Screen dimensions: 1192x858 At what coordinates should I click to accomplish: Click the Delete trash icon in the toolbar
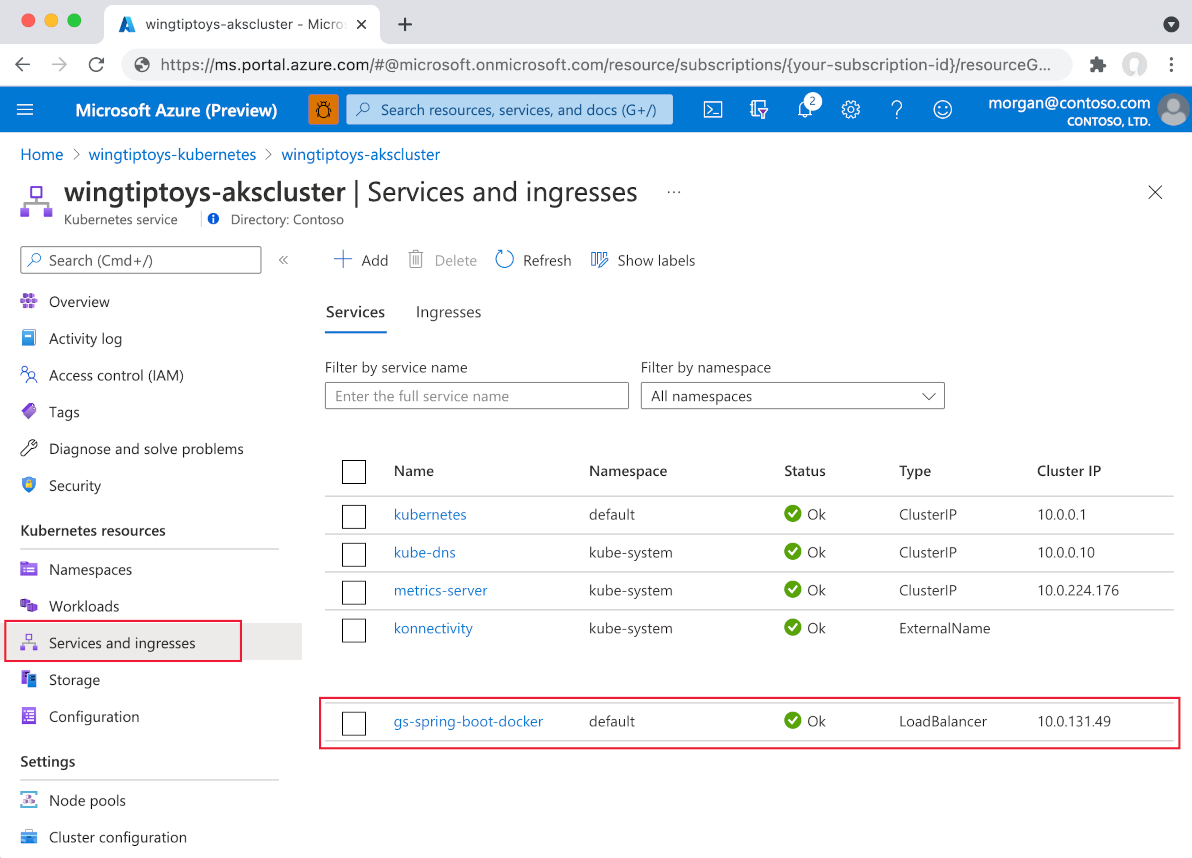pos(416,259)
